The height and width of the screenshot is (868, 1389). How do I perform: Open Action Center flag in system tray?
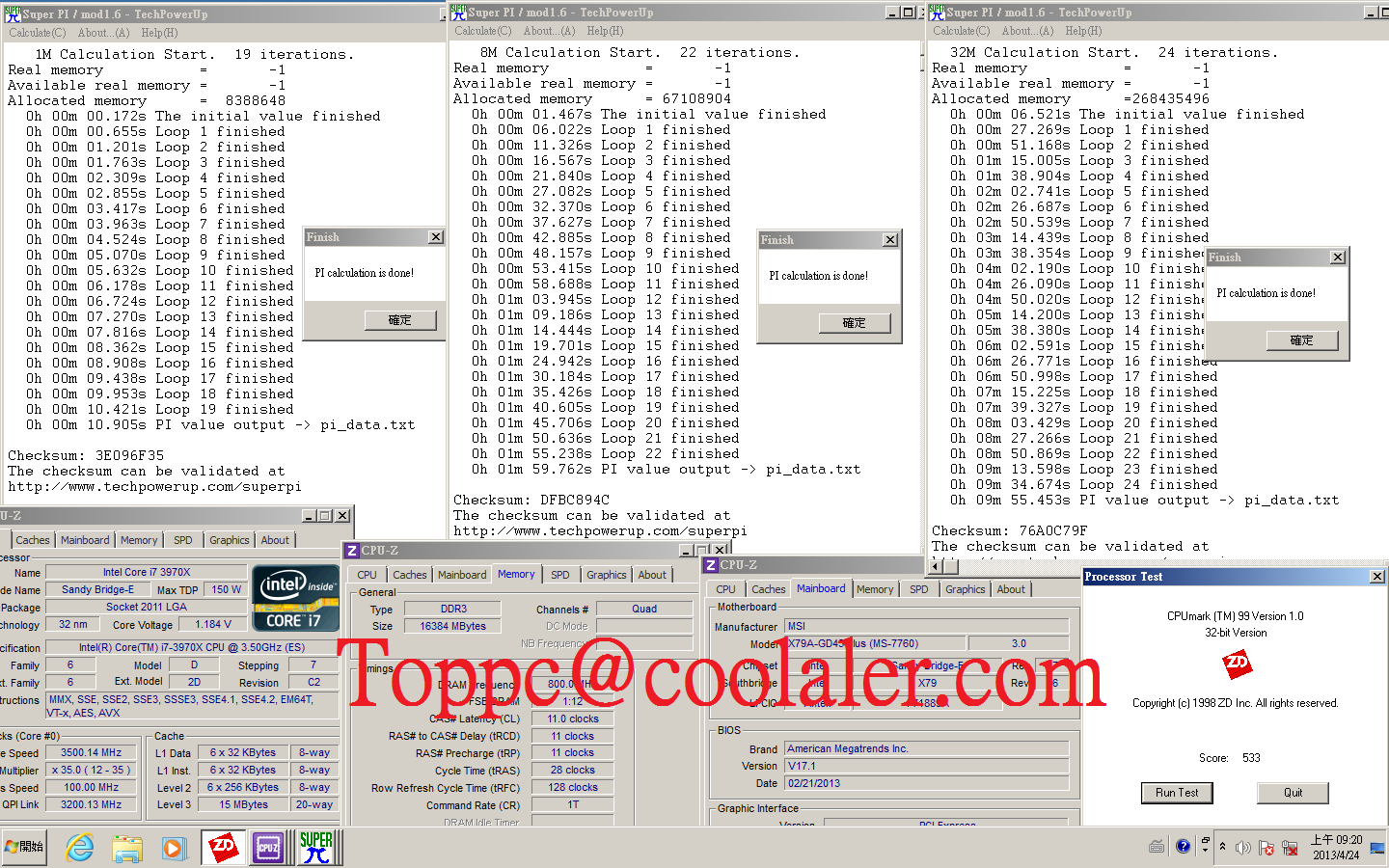(1266, 848)
